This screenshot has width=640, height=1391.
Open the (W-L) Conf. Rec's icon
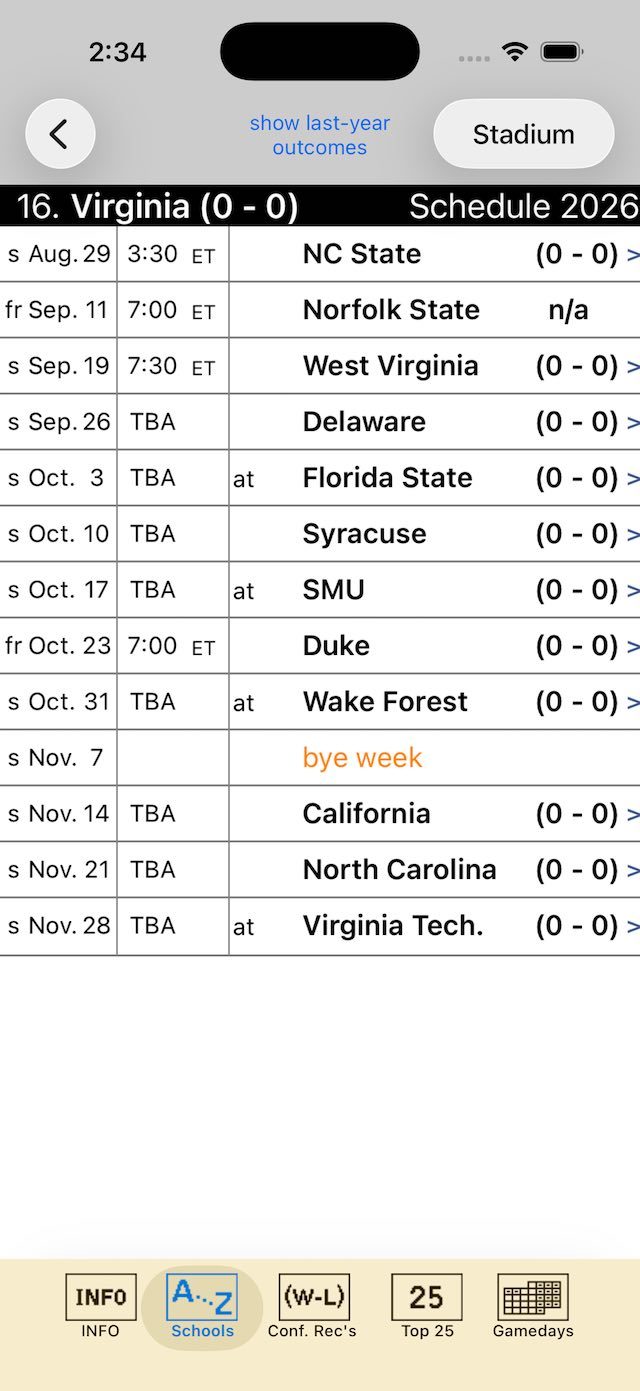pos(313,1297)
